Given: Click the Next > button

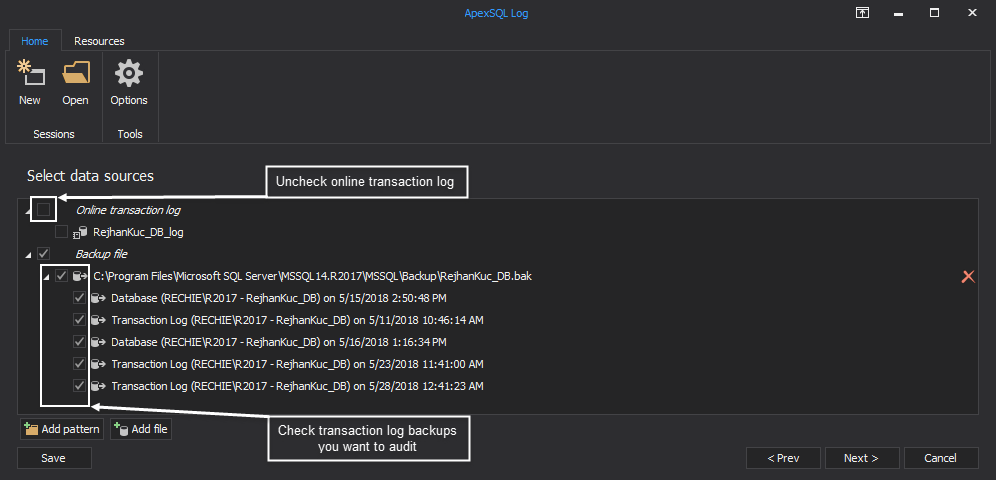Looking at the screenshot, I should (861, 458).
